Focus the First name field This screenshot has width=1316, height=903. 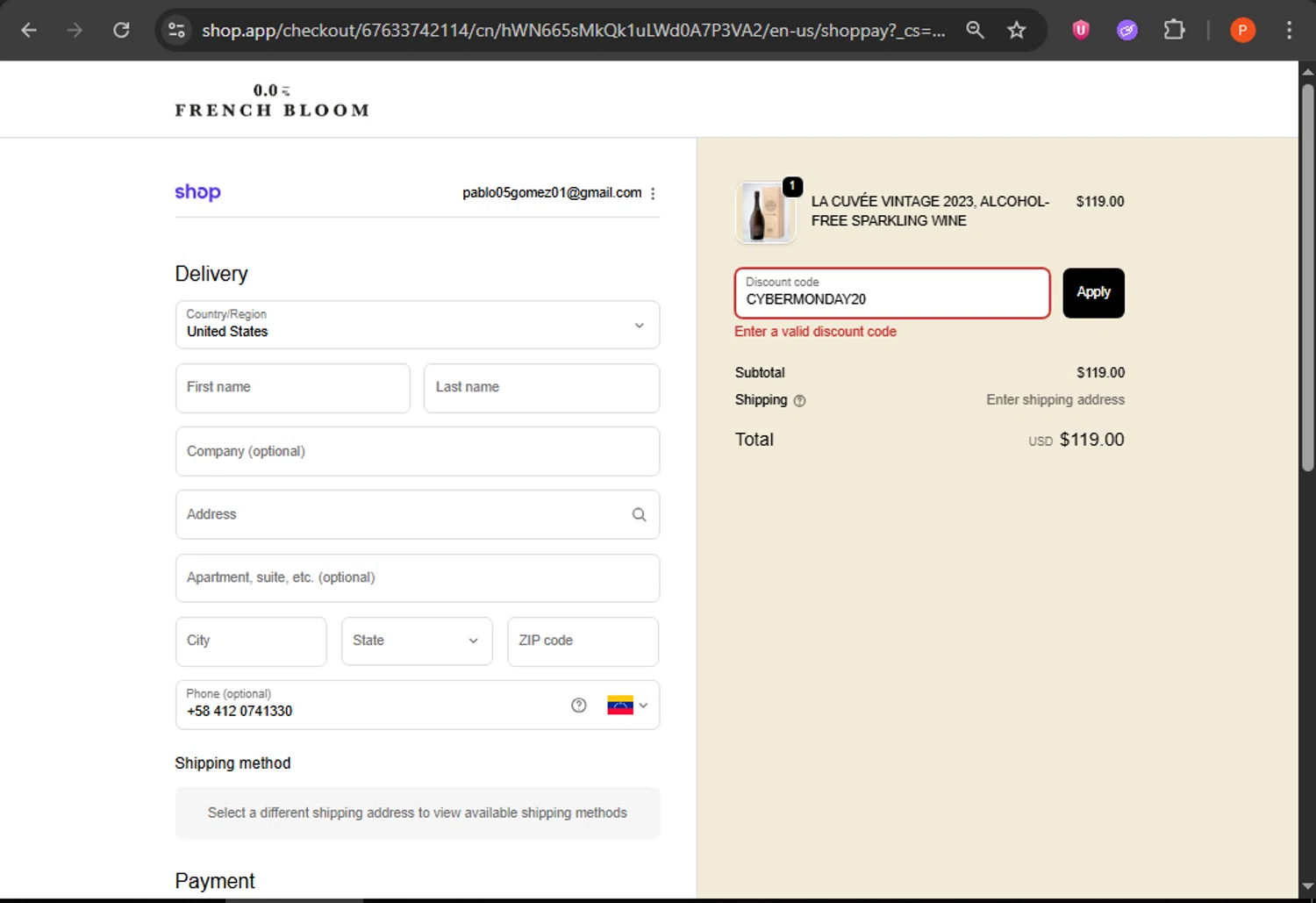pyautogui.click(x=293, y=388)
